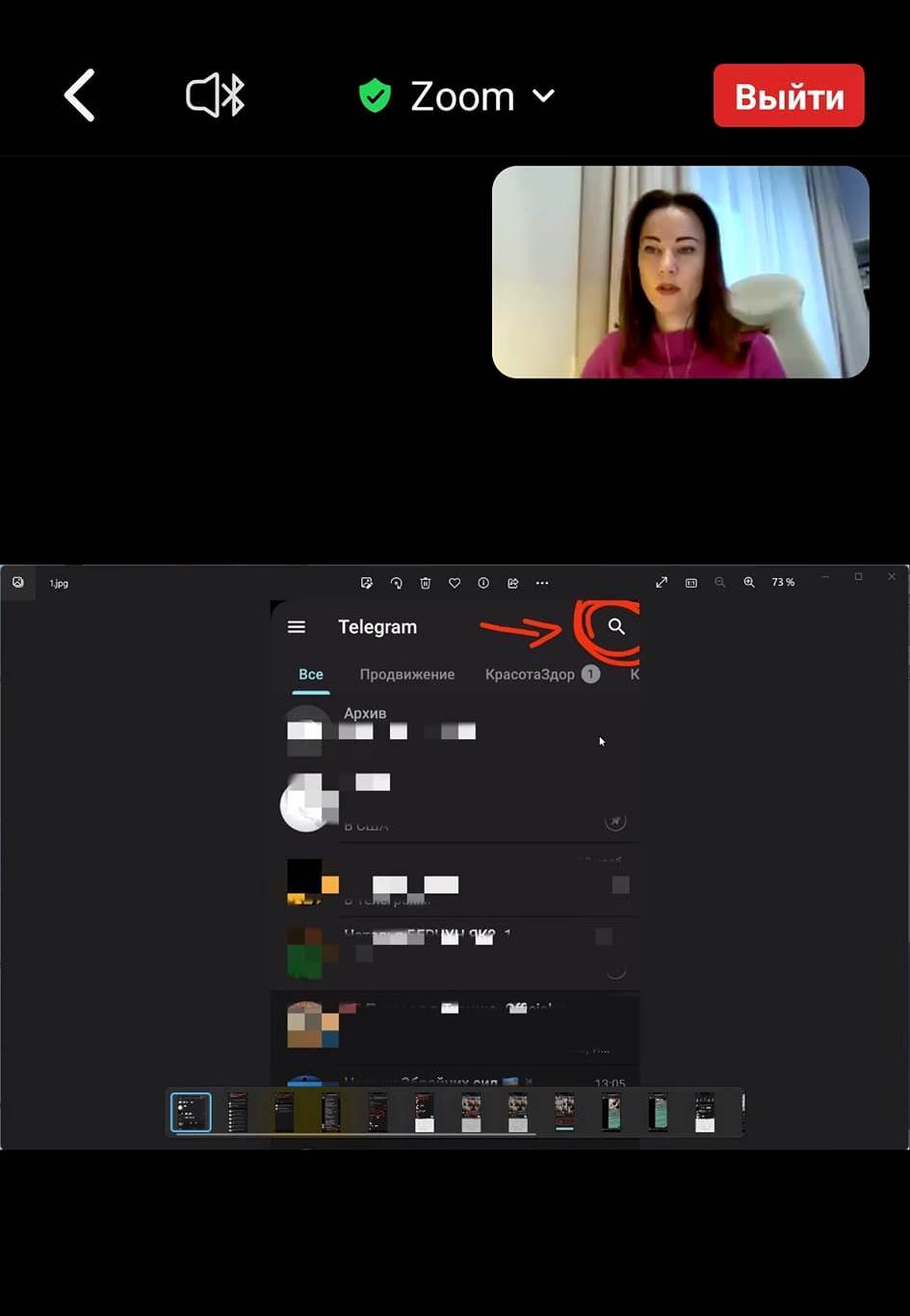
Task: Click the share icon in Photos toolbar
Action: click(x=513, y=583)
